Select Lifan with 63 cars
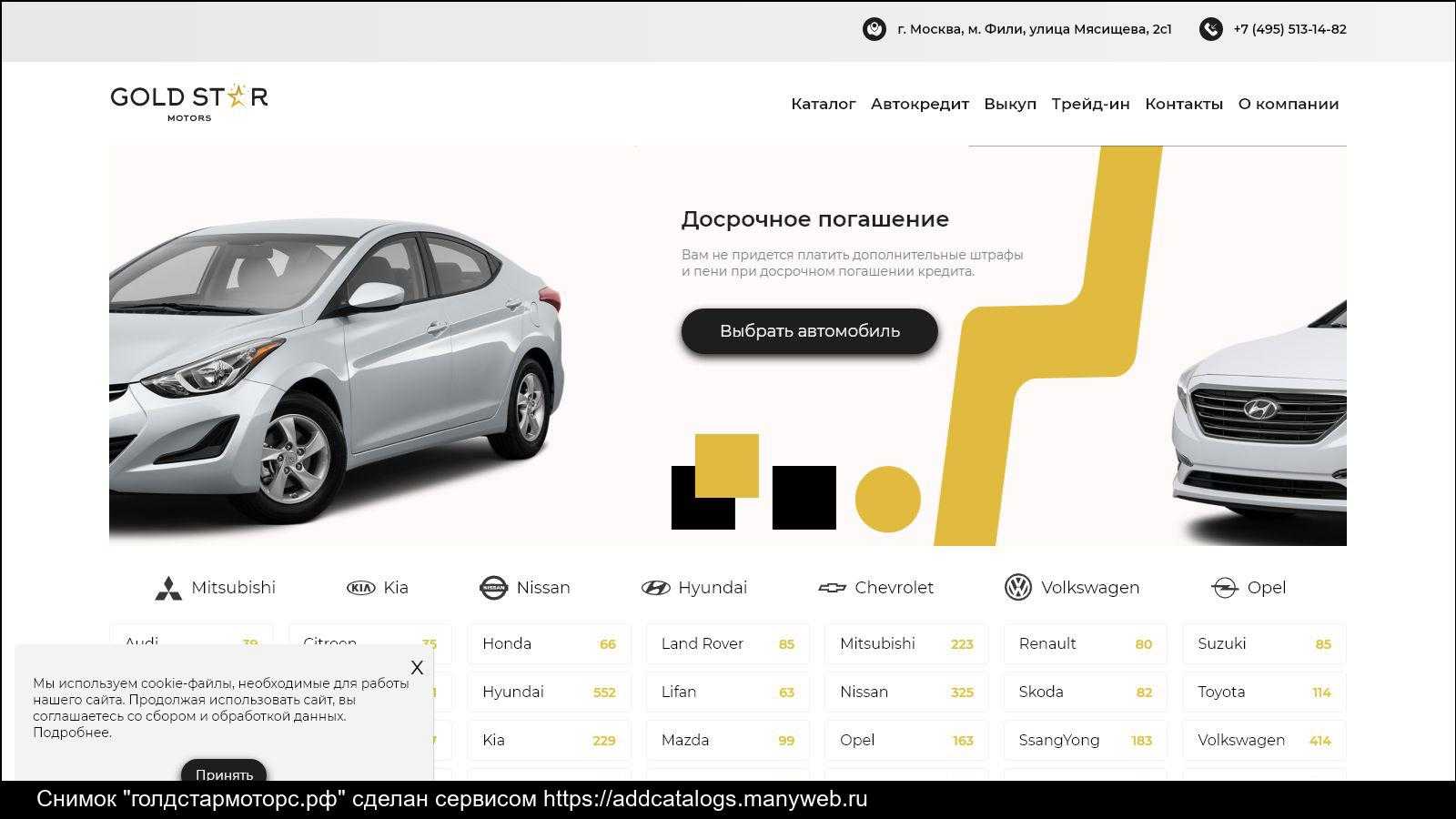This screenshot has height=819, width=1456. click(728, 693)
